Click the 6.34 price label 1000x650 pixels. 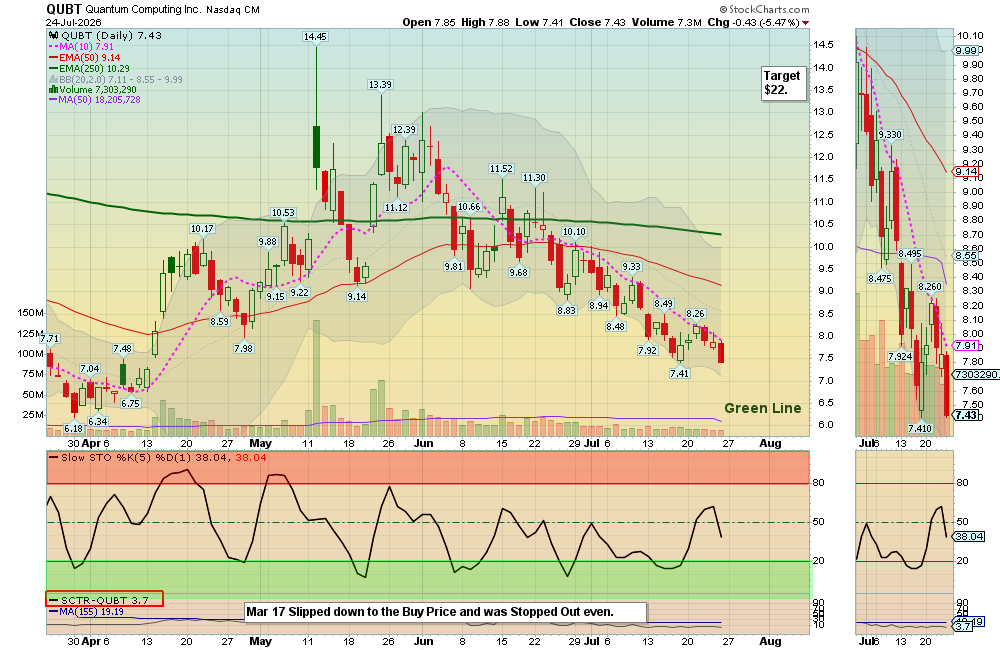(x=98, y=422)
